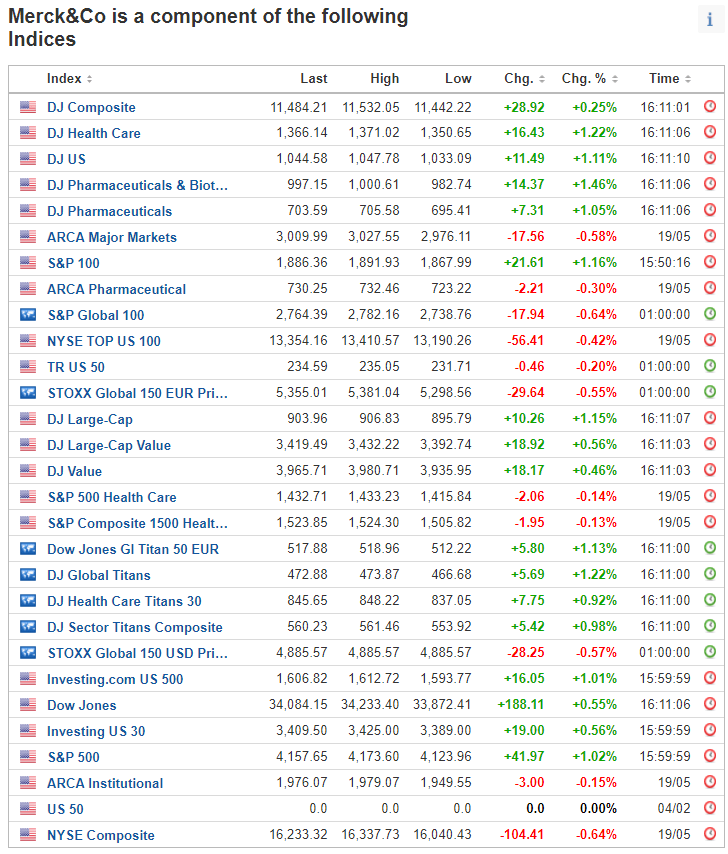Click the red clock icon for NYSE Composite
This screenshot has height=854, width=728.
point(710,835)
